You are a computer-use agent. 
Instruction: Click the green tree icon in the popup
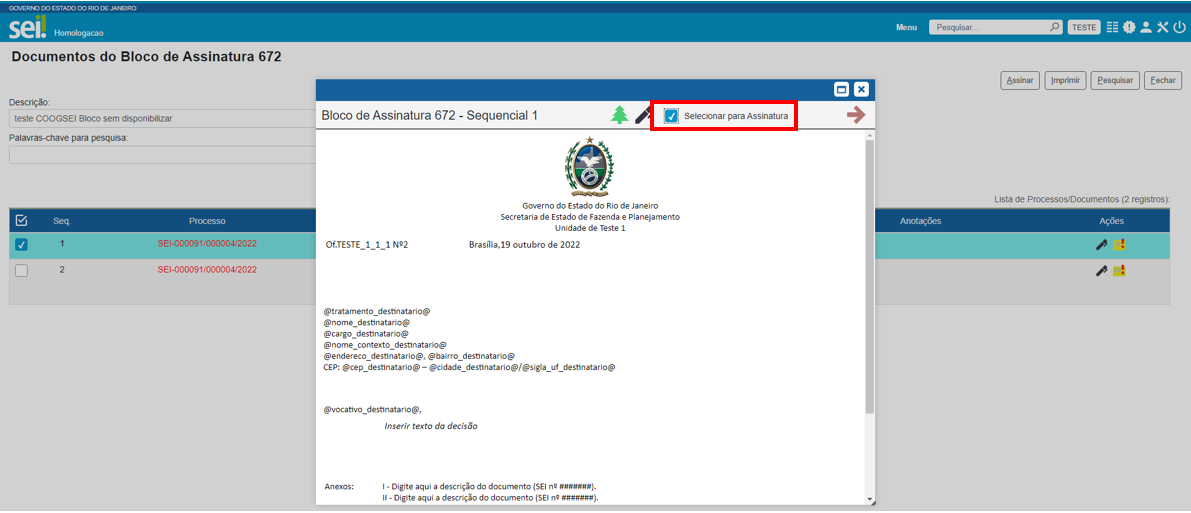(620, 115)
